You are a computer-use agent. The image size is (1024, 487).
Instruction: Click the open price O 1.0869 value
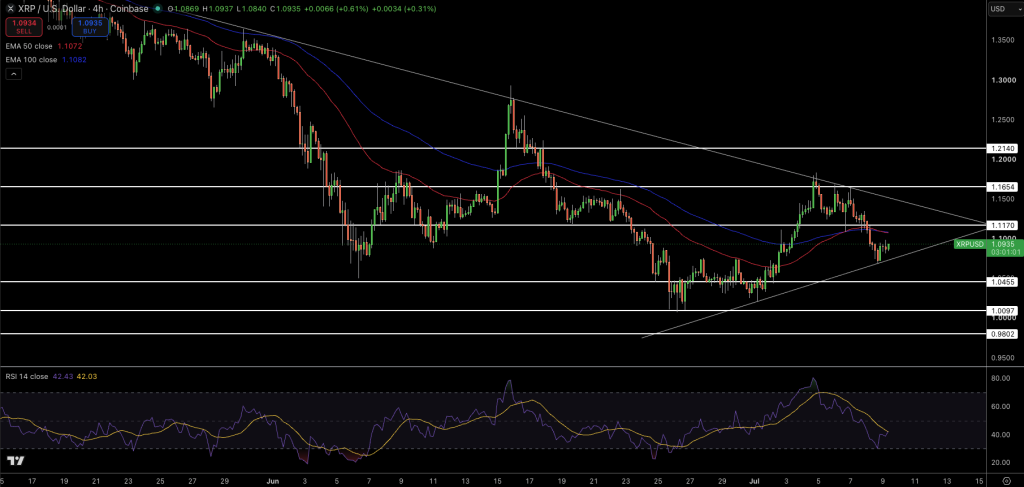(x=182, y=9)
